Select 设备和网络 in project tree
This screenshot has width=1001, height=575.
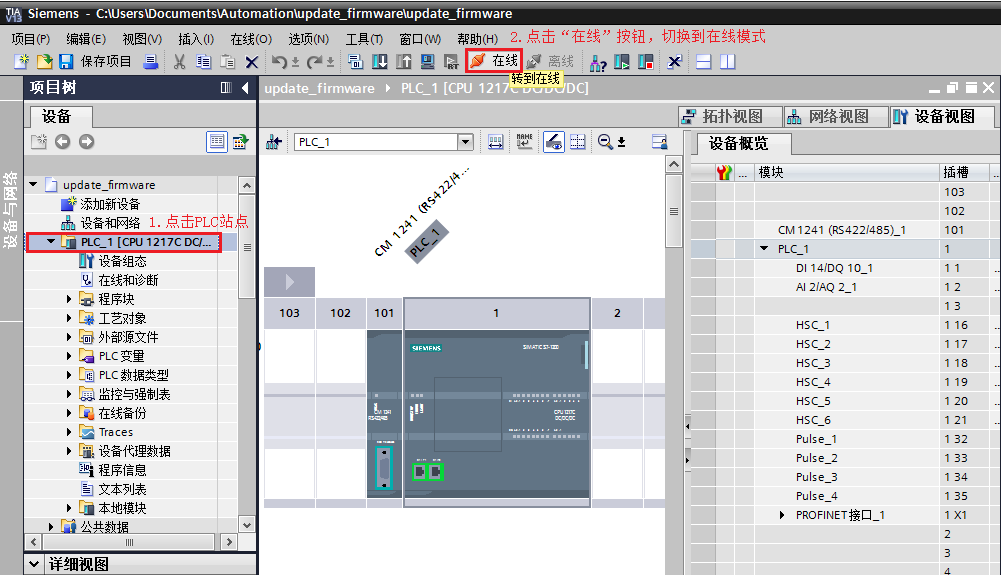coord(101,223)
